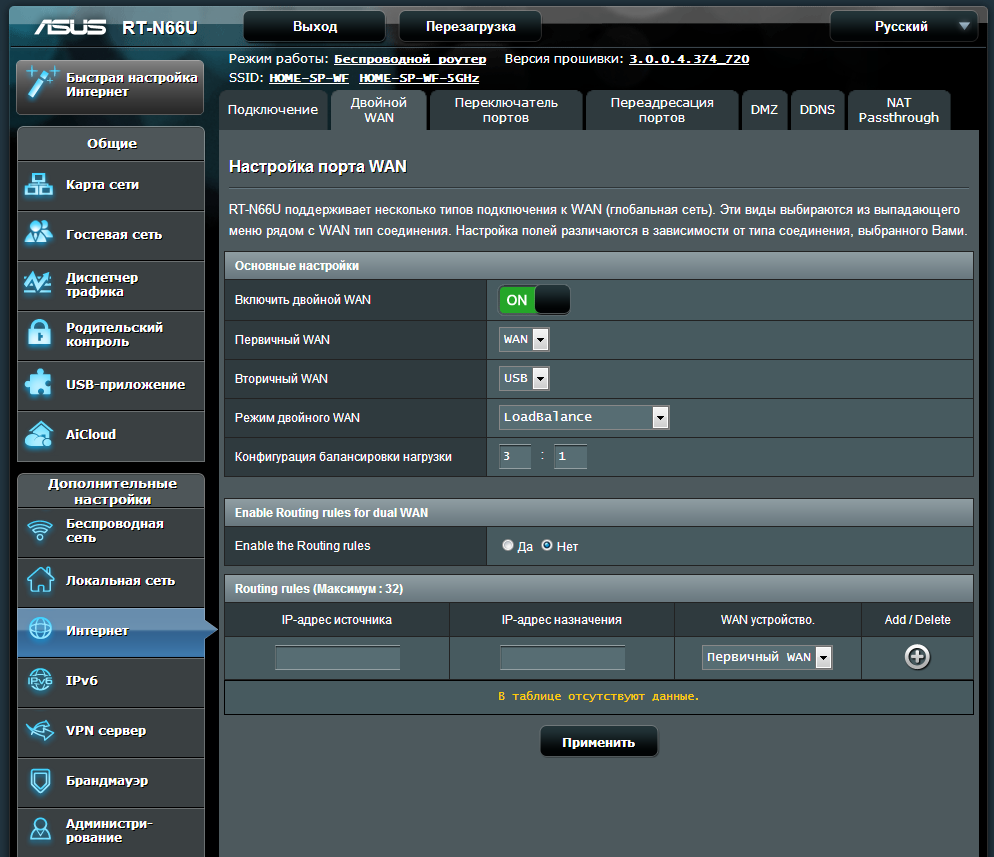
Task: Open Быстрая настройка Интернет menu label
Action: coord(132,84)
